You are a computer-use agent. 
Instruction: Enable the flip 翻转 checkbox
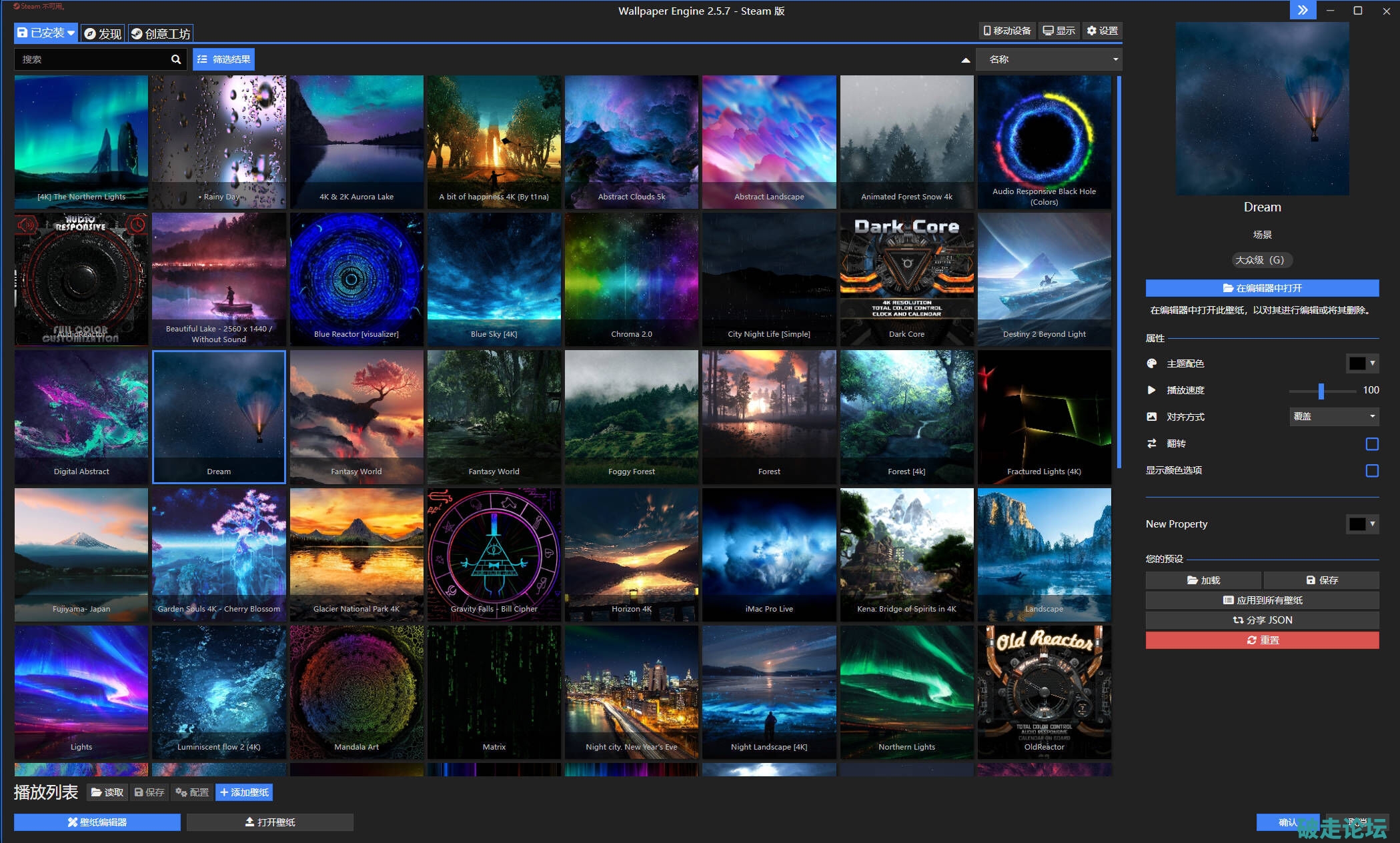click(1371, 444)
